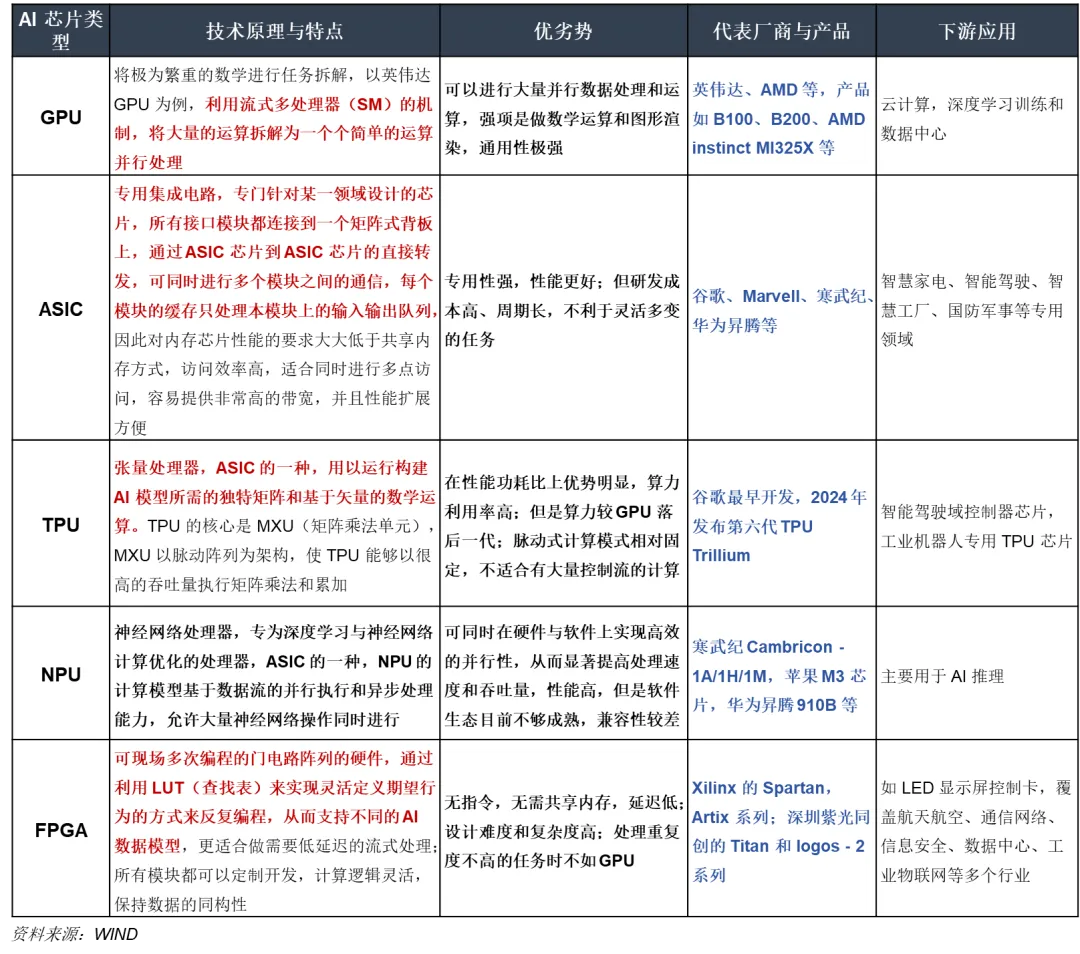Click the FPGA advantages cell "无指令，无需共享内存"

[x=563, y=829]
